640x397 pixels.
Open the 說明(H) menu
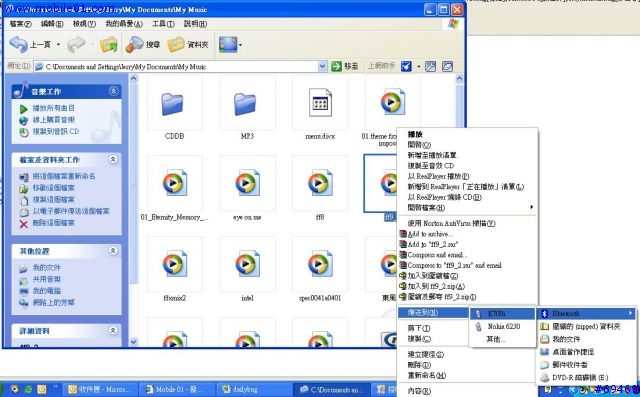195,24
